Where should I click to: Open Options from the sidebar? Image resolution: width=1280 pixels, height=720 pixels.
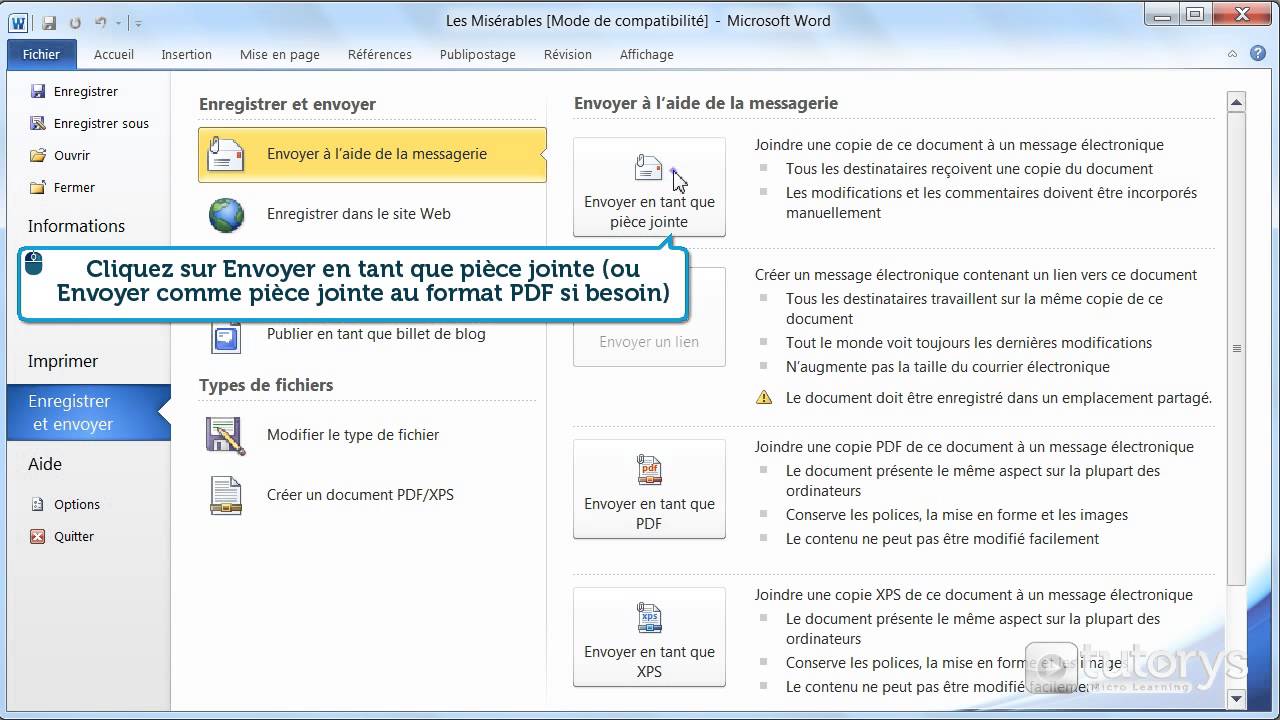tap(77, 504)
